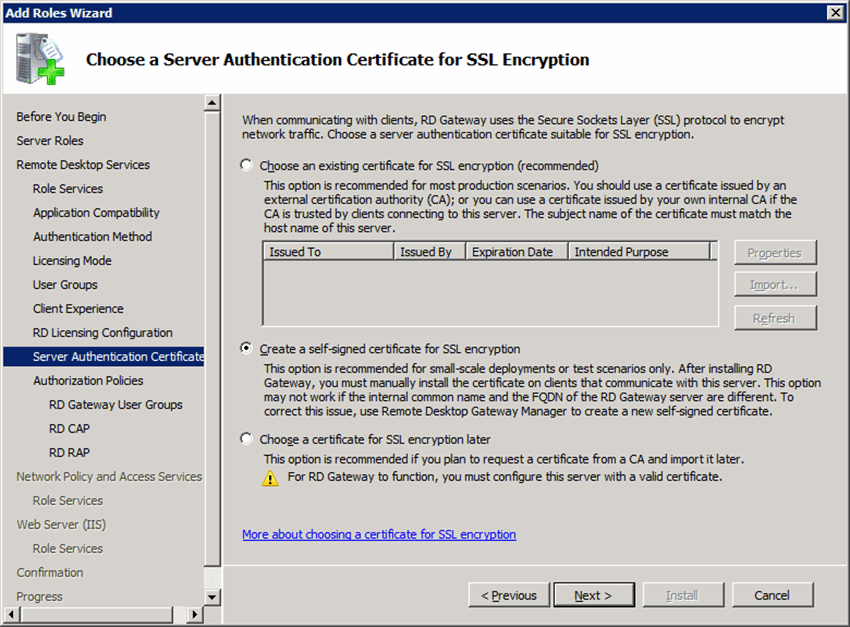850x627 pixels.
Task: Go to the Confirmation step
Action: [50, 572]
